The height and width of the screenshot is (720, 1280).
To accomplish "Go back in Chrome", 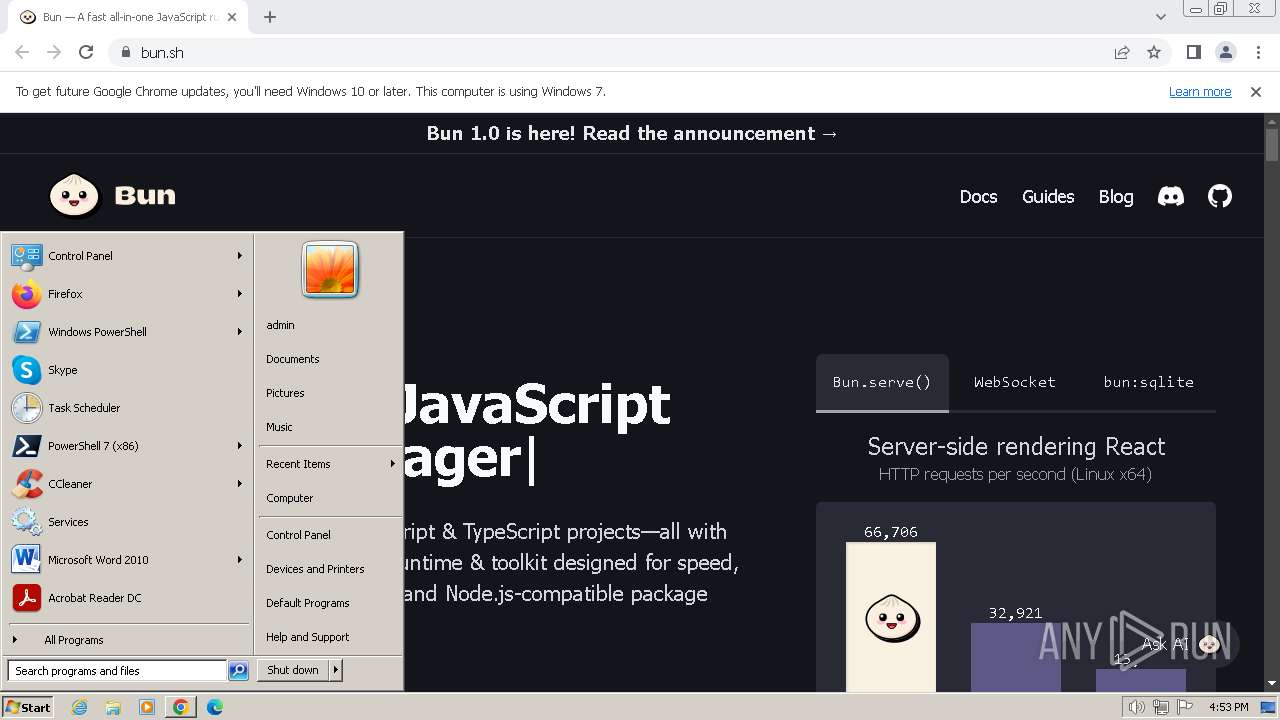I will (x=22, y=52).
